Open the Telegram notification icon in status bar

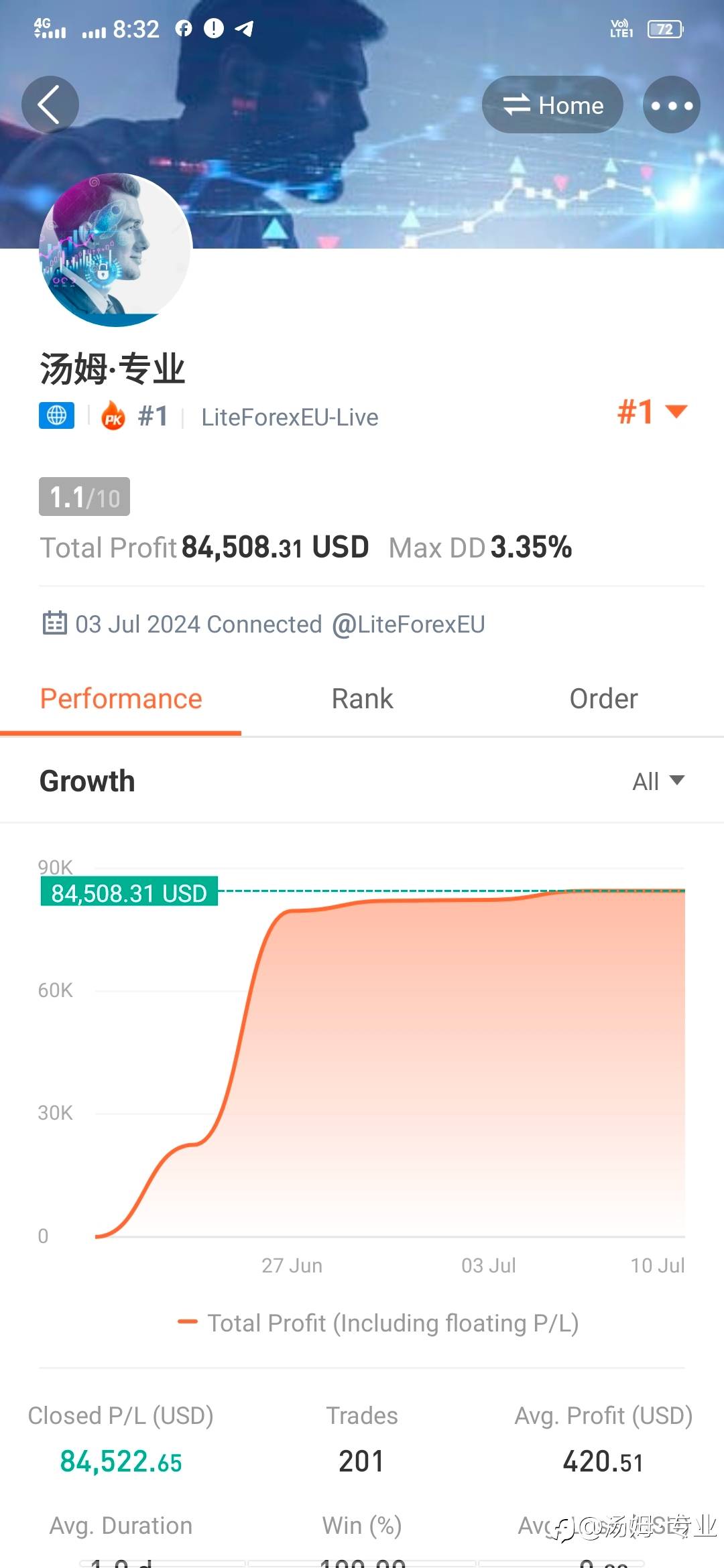click(x=244, y=28)
